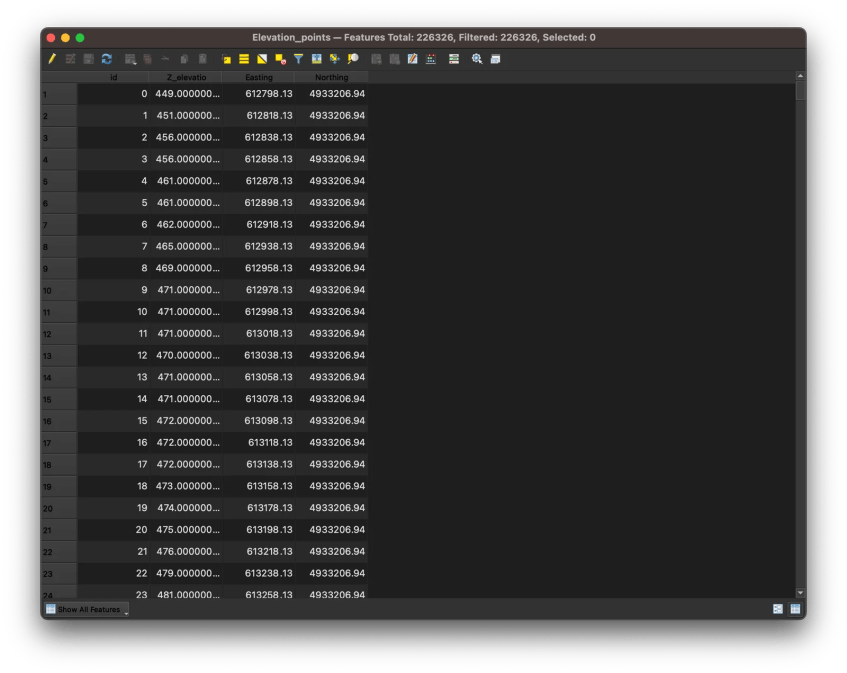Click Z_elevatio cell 475.000000...
The image size is (847, 673).
(186, 530)
